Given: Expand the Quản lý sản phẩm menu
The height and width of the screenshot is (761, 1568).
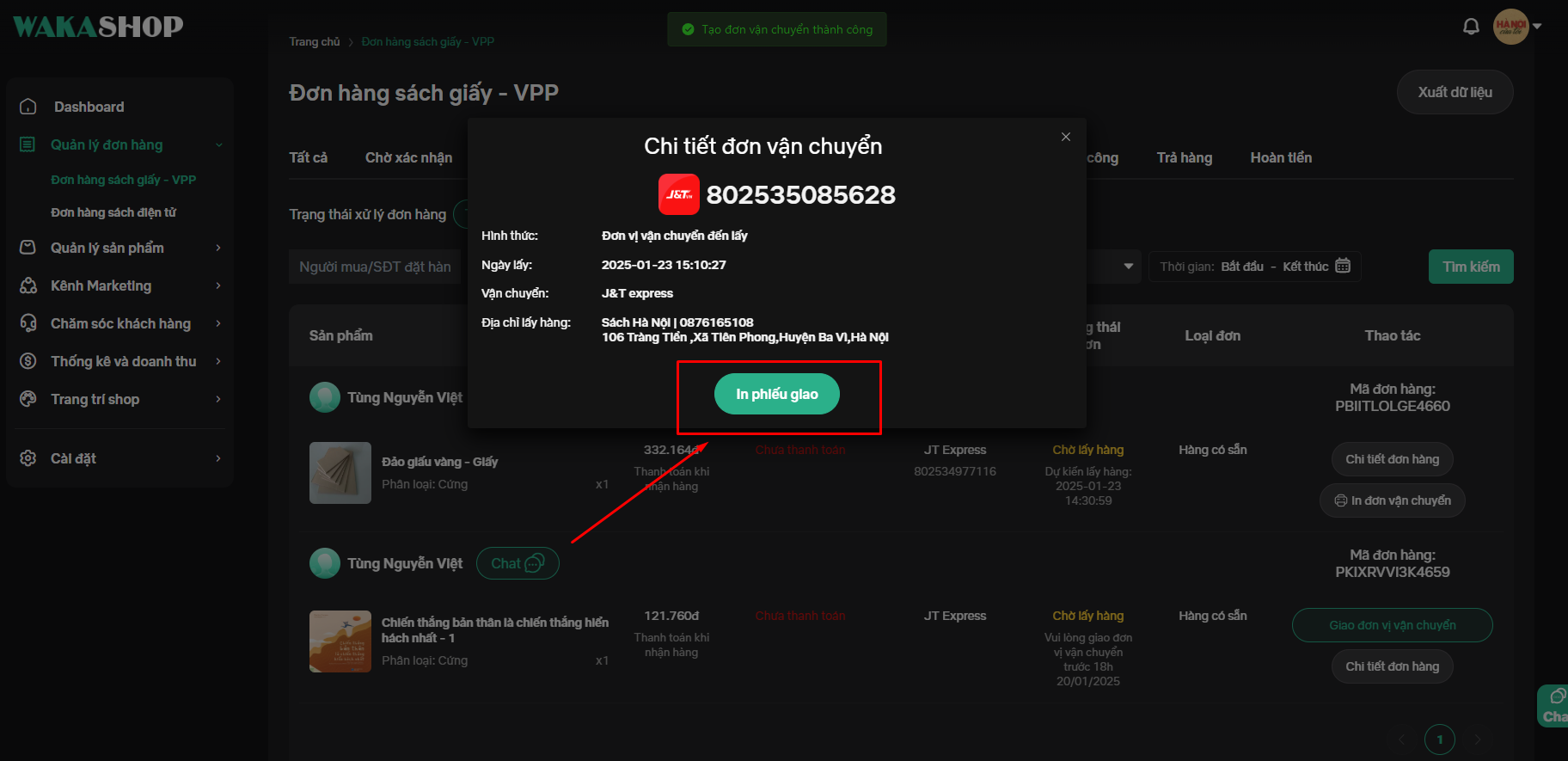Looking at the screenshot, I should coord(218,248).
